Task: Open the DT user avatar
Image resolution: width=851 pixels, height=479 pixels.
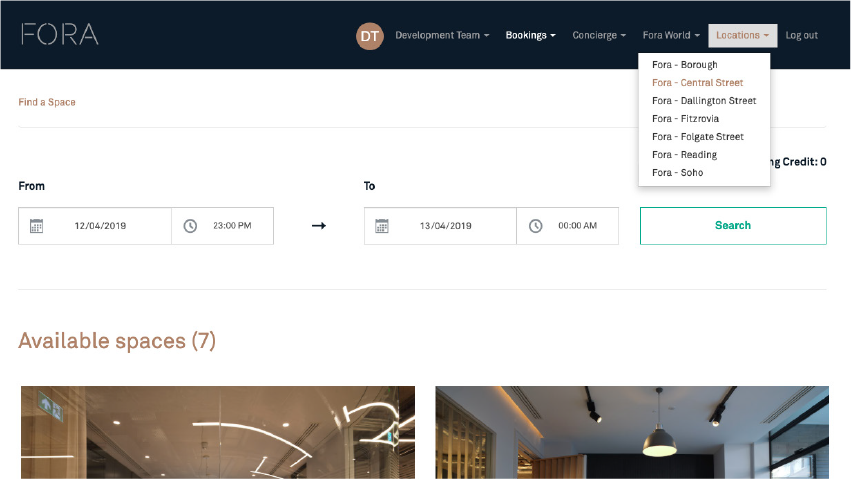Action: point(370,36)
